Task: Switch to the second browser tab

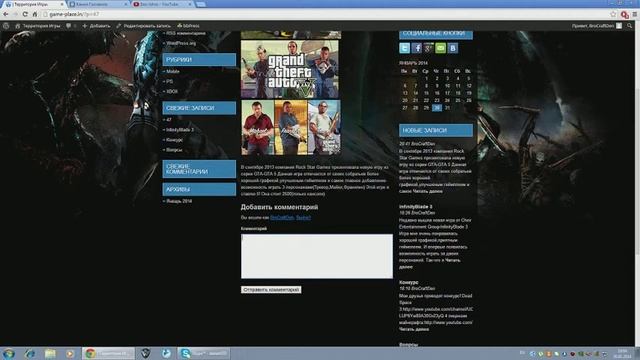Action: [x=98, y=4]
